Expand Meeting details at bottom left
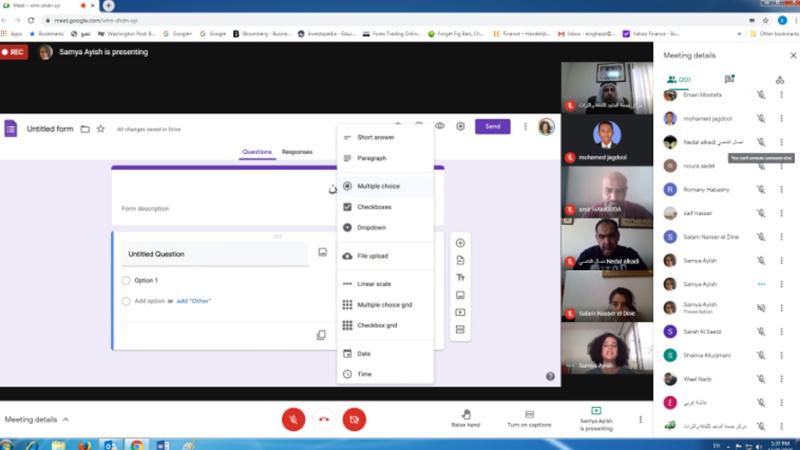This screenshot has width=800, height=450. pyautogui.click(x=37, y=419)
